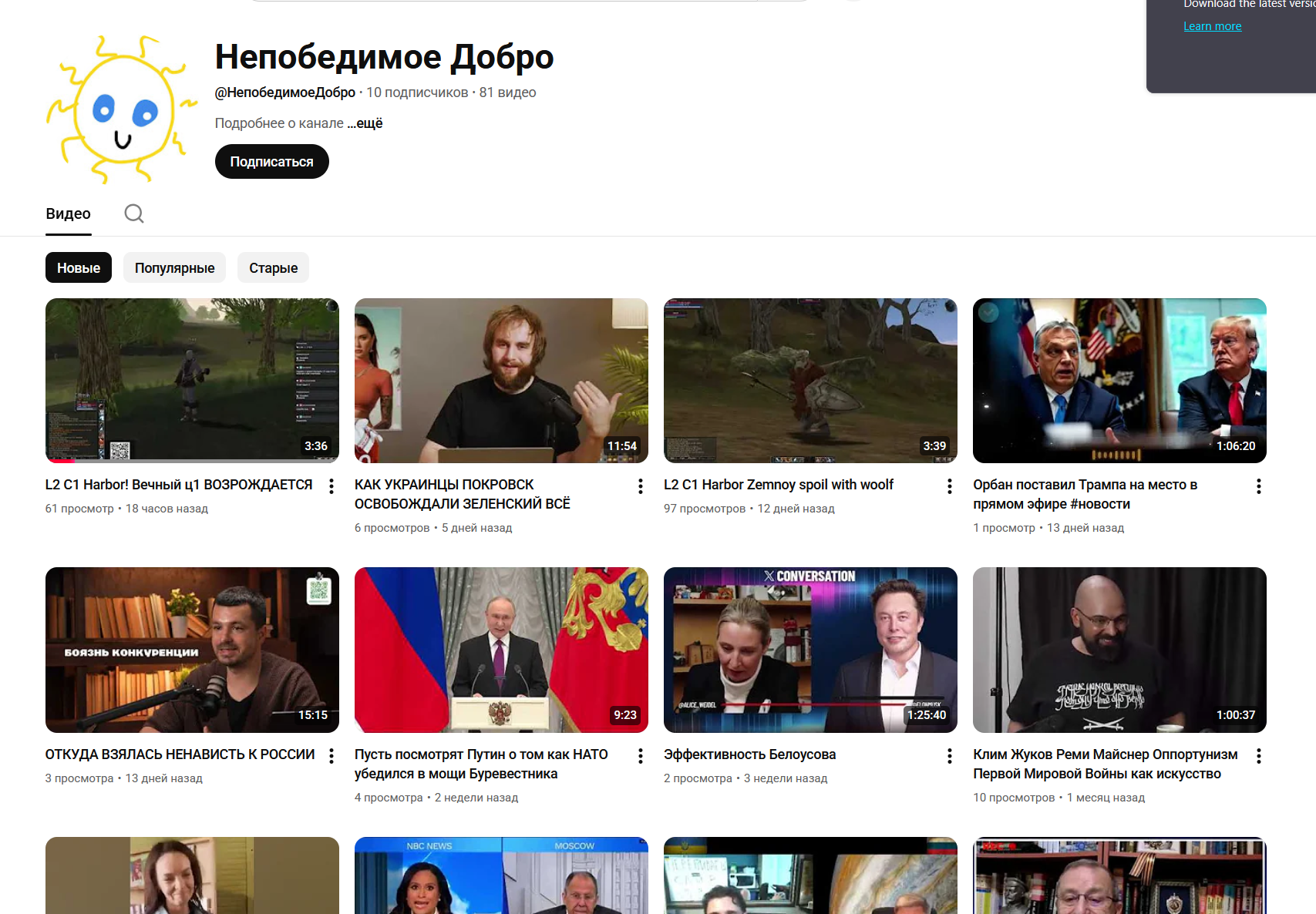Play the 15:15 БОЯЗНЬ КОНКУРЕНЦИИ thumbnail
The width and height of the screenshot is (1316, 914).
[192, 650]
